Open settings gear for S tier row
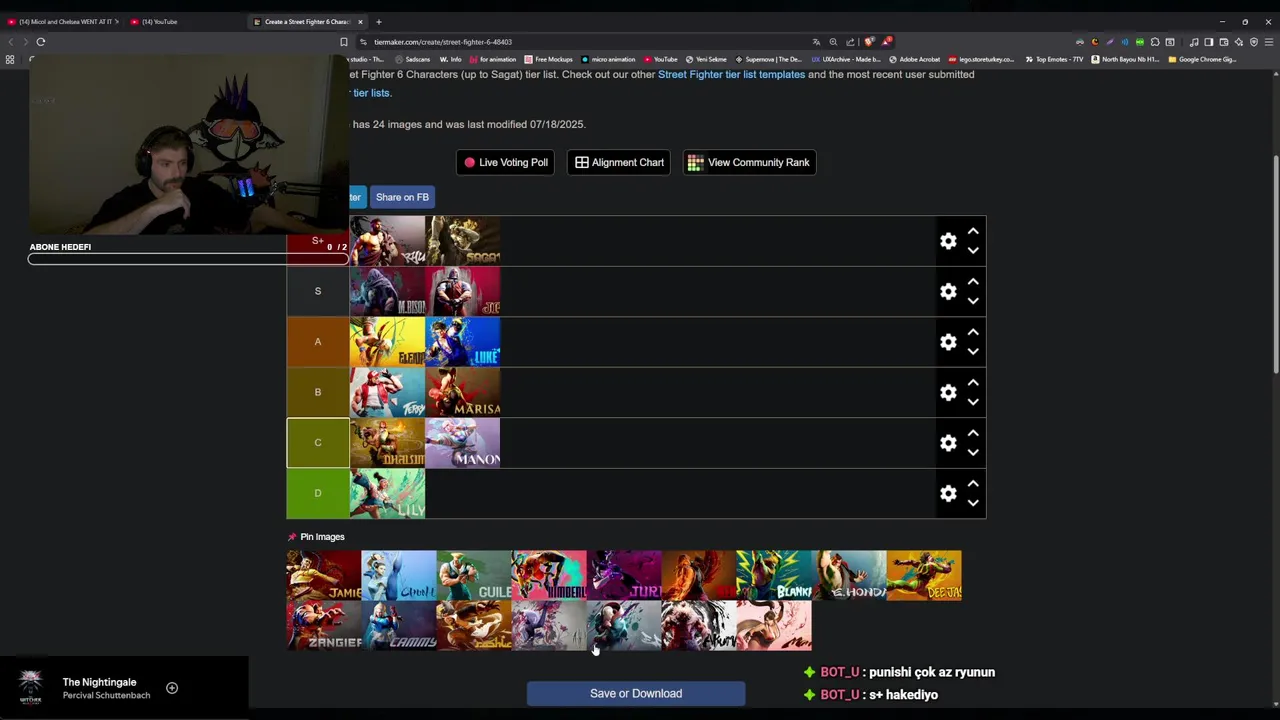This screenshot has height=720, width=1280. point(948,291)
